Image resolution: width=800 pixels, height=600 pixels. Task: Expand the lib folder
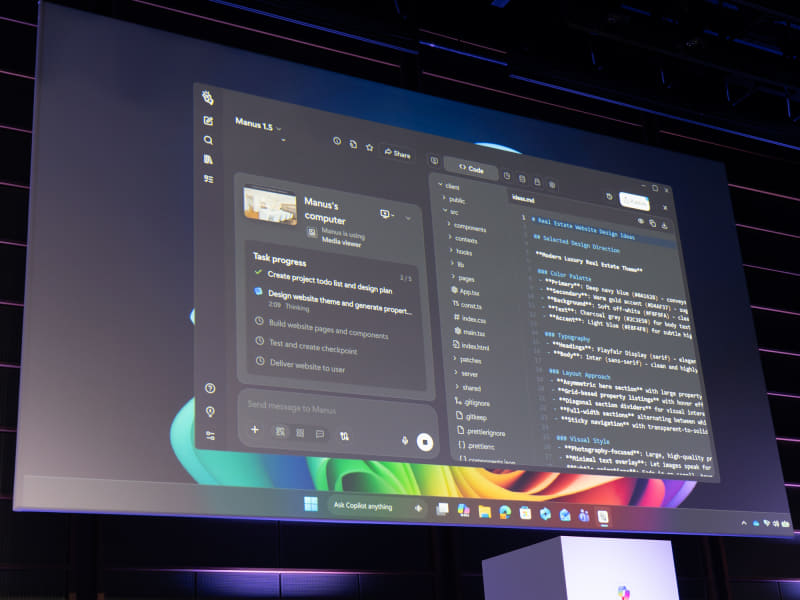click(x=457, y=264)
